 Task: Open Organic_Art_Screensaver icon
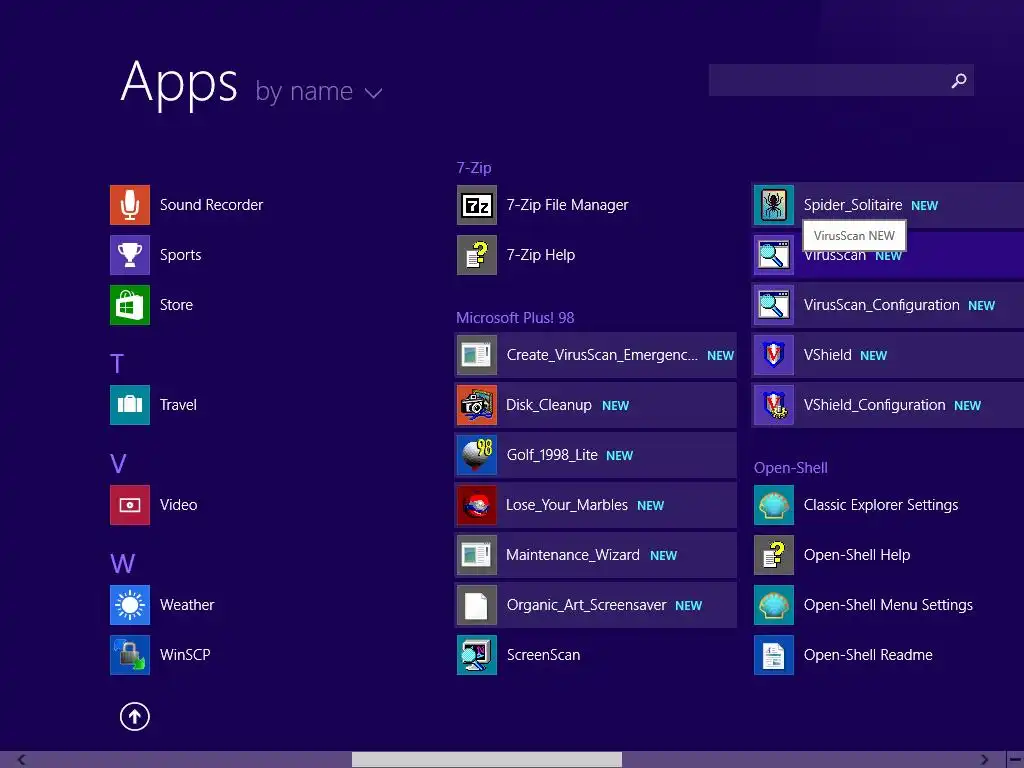[477, 605]
